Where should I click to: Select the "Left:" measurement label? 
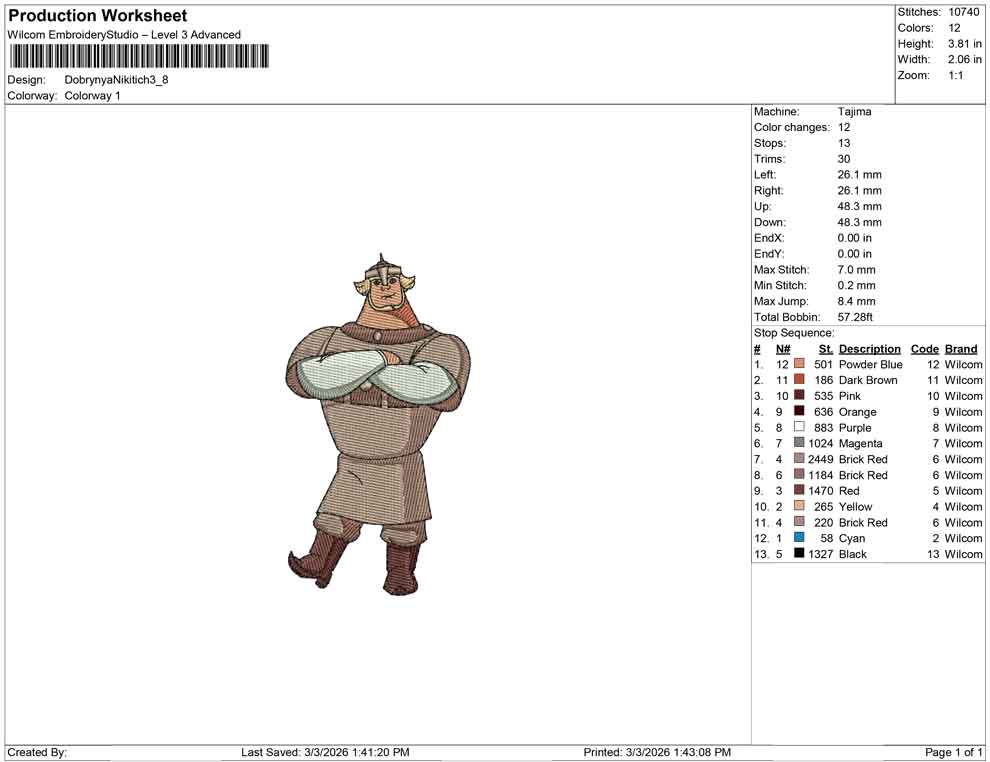765,175
